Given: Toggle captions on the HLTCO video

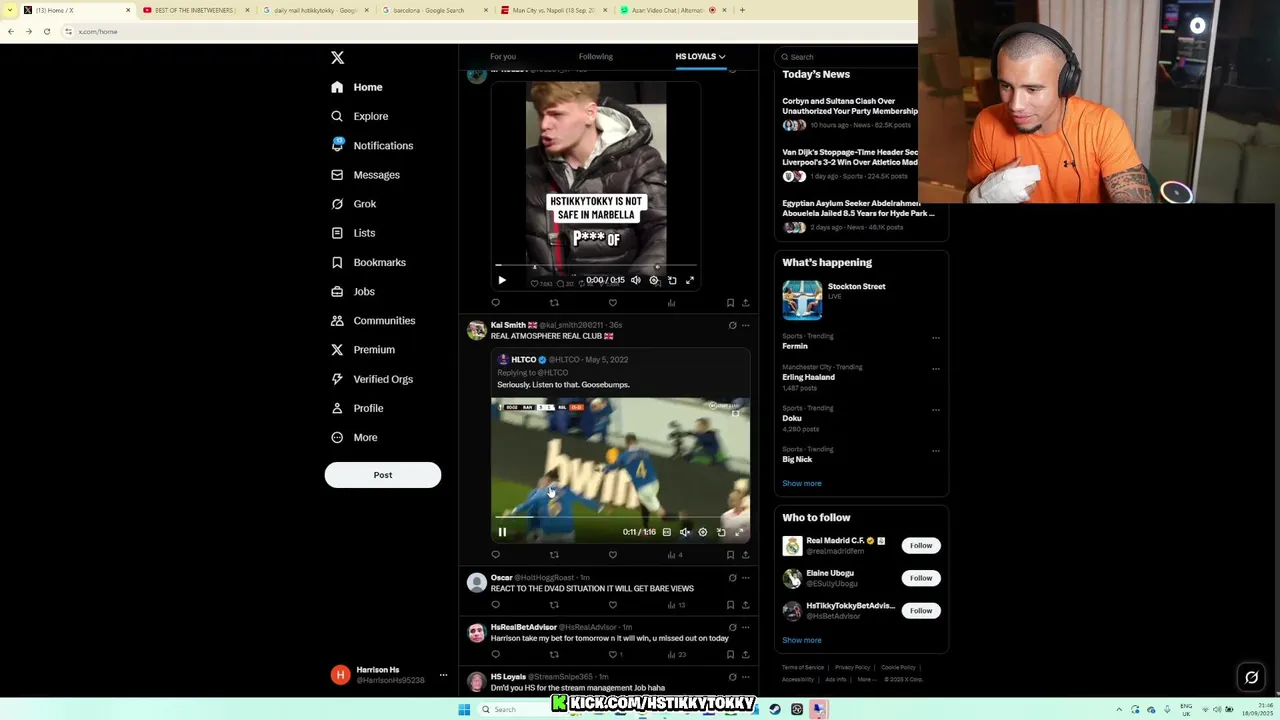Looking at the screenshot, I should pos(667,532).
